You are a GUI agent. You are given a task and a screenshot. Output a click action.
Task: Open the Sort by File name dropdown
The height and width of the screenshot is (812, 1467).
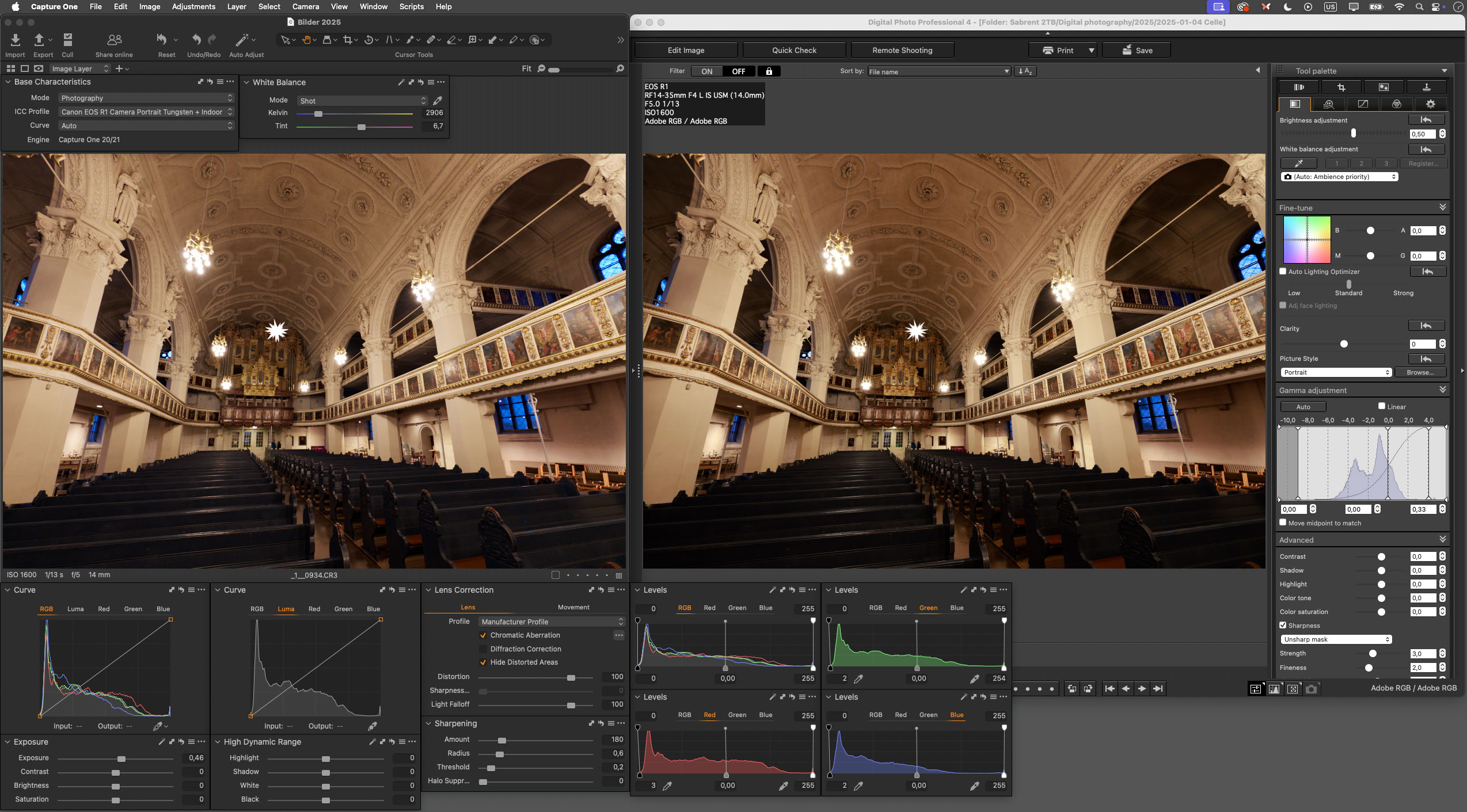click(938, 71)
